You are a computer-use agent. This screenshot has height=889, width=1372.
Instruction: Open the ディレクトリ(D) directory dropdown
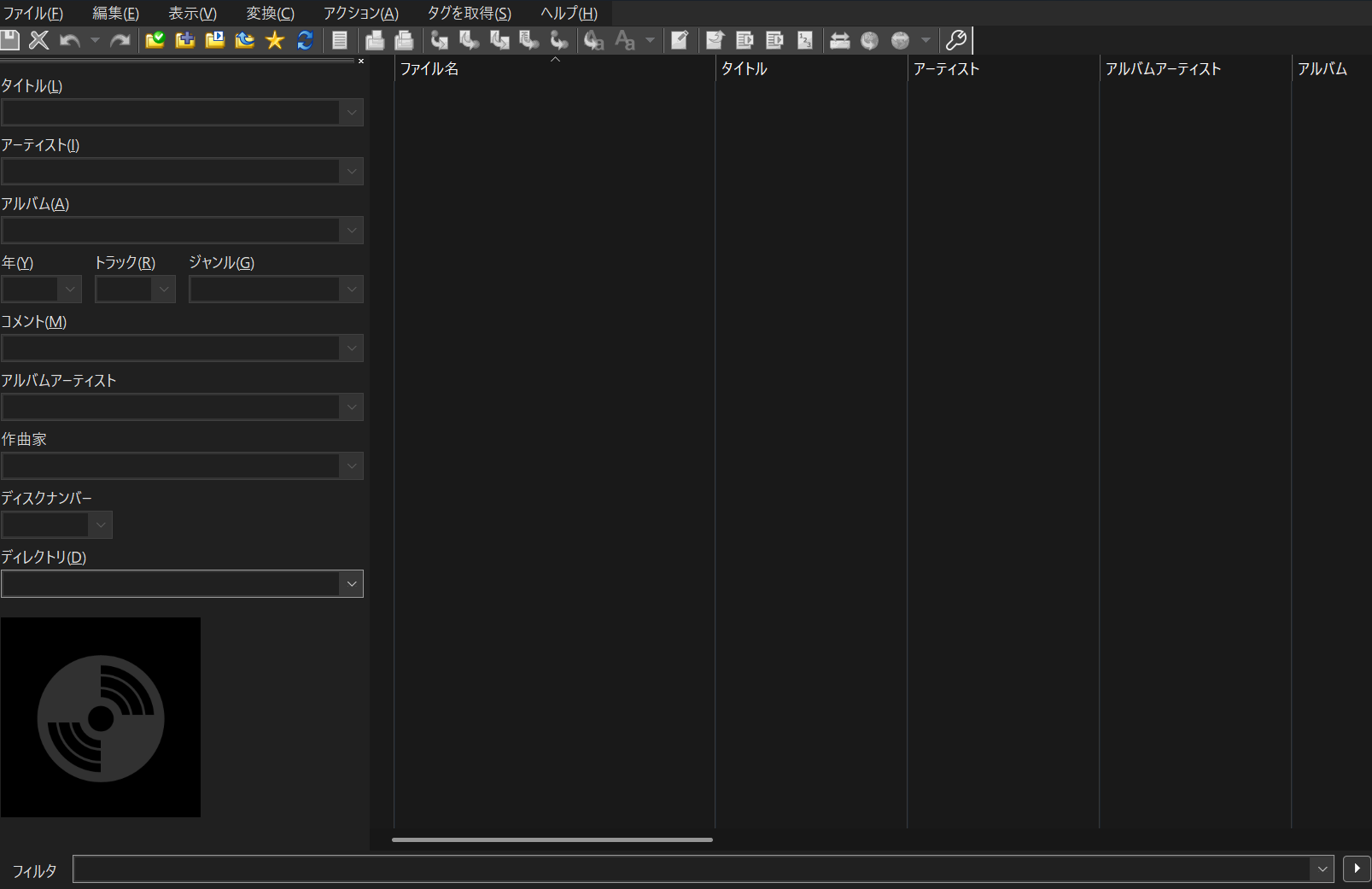351,584
